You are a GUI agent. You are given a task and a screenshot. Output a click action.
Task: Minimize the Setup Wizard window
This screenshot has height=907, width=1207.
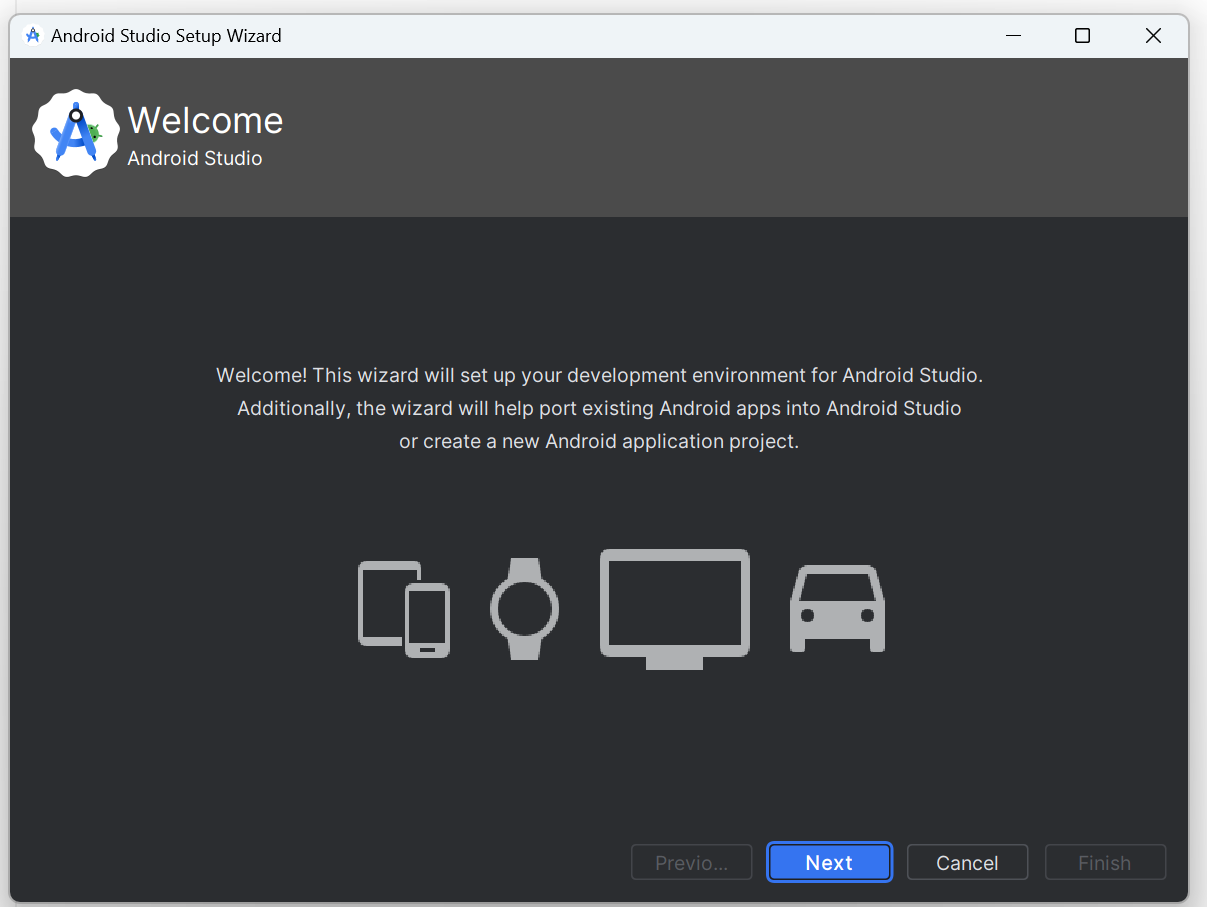tap(1014, 36)
